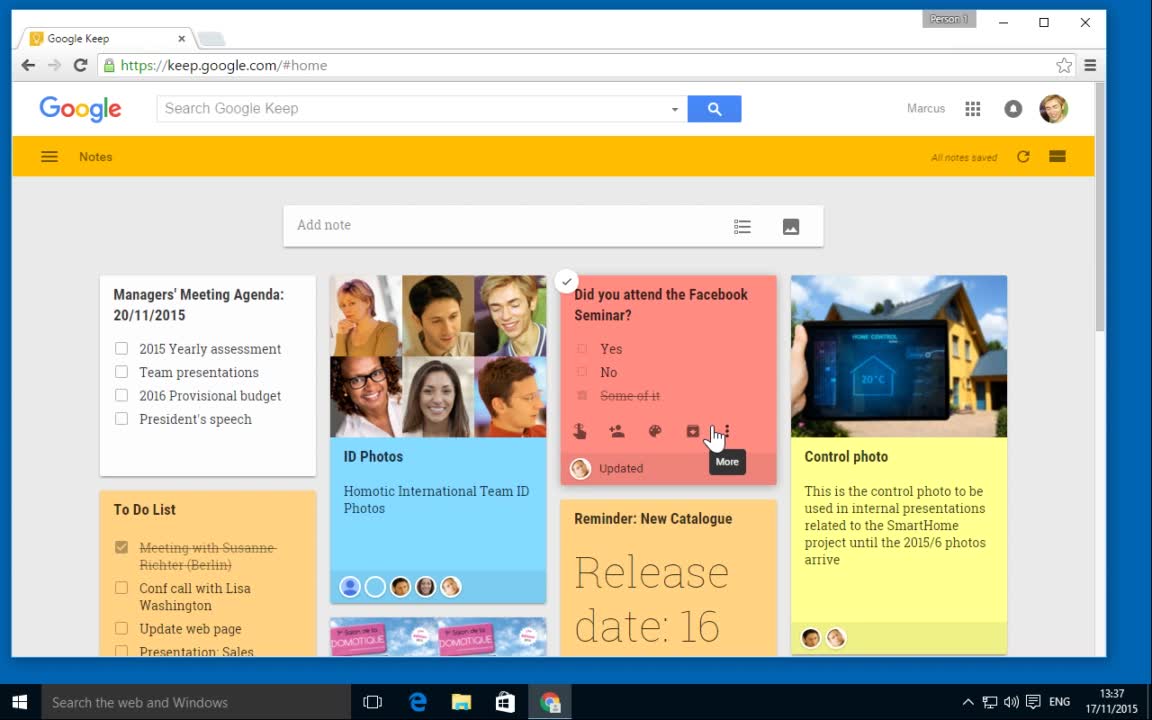The image size is (1152, 720).
Task: Open Google notifications bell
Action: [x=1013, y=109]
